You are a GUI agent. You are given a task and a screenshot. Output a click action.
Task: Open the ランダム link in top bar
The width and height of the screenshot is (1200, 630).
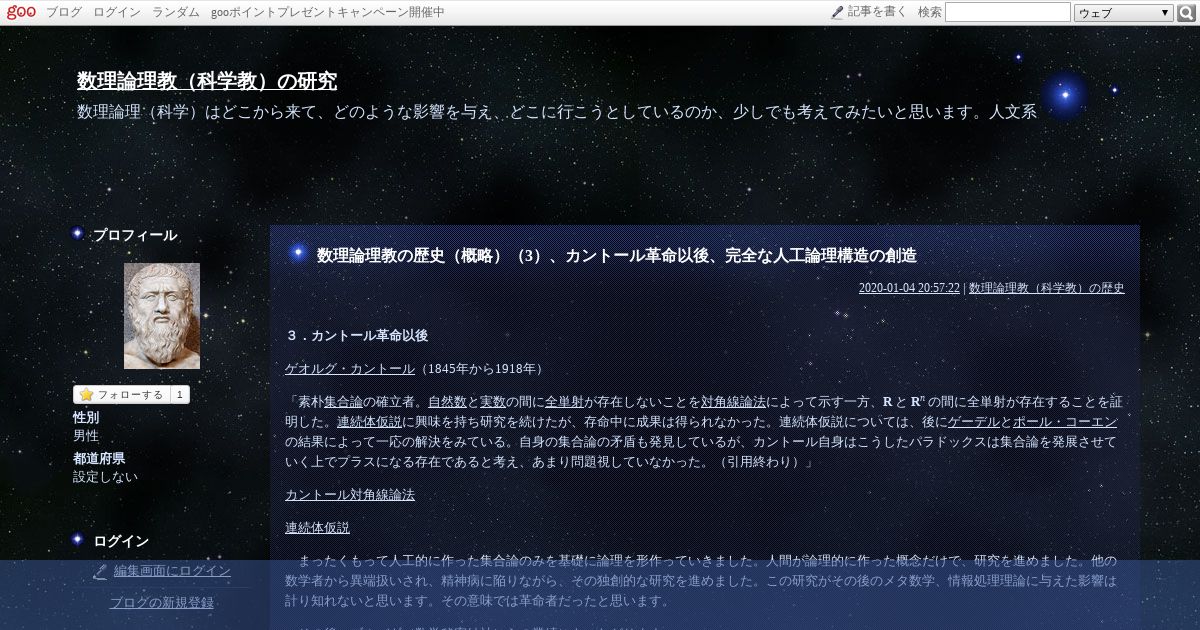[x=176, y=12]
